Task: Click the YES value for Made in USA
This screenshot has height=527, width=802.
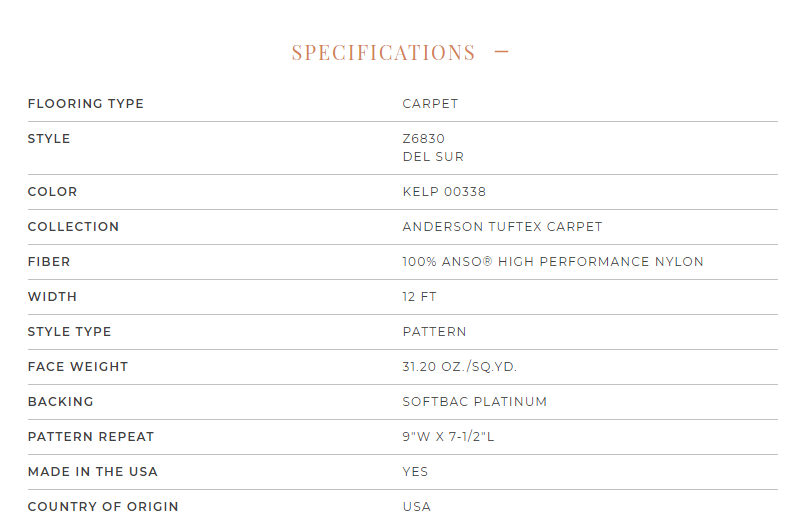Action: click(x=415, y=472)
